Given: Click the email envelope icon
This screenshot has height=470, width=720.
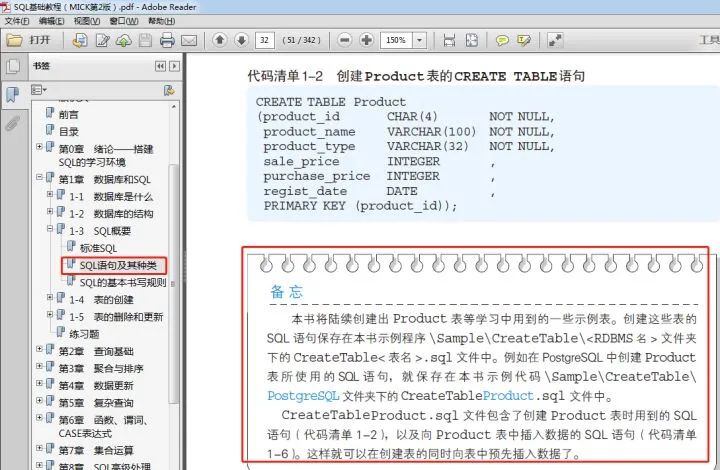Looking at the screenshot, I should tap(189, 41).
